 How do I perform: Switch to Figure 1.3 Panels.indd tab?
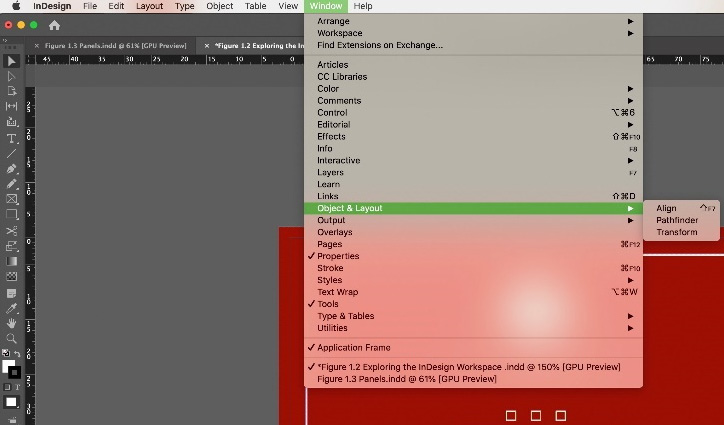point(115,46)
